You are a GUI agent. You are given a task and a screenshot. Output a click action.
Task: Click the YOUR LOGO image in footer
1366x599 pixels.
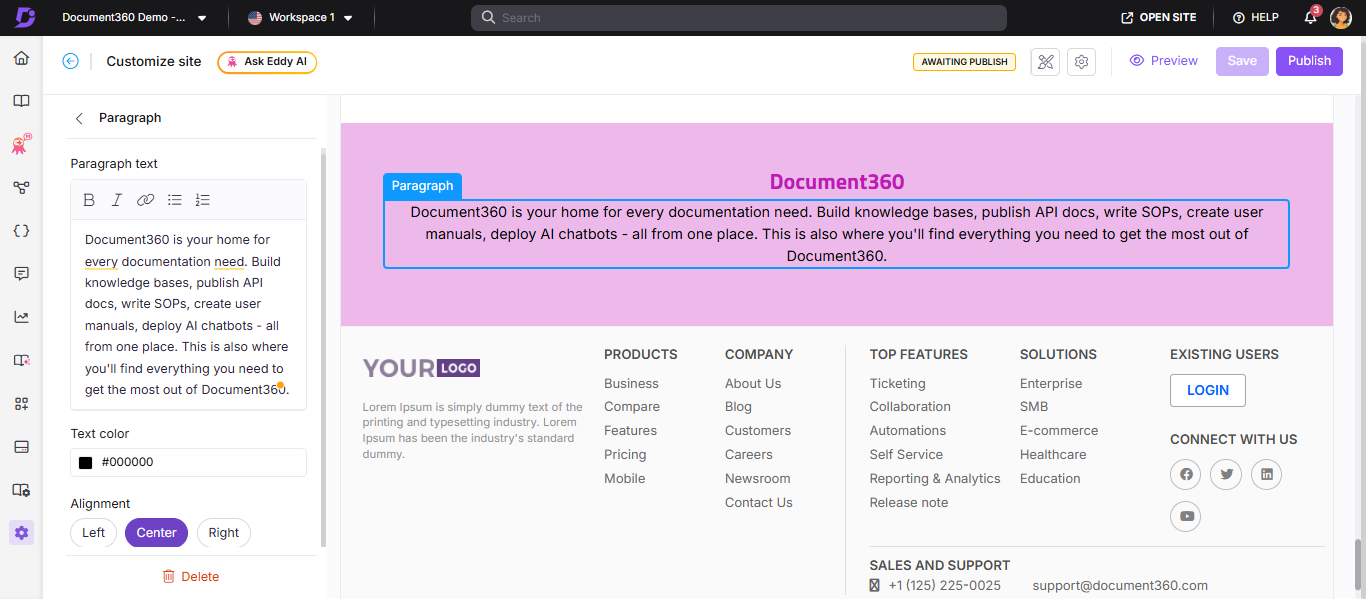click(x=421, y=368)
